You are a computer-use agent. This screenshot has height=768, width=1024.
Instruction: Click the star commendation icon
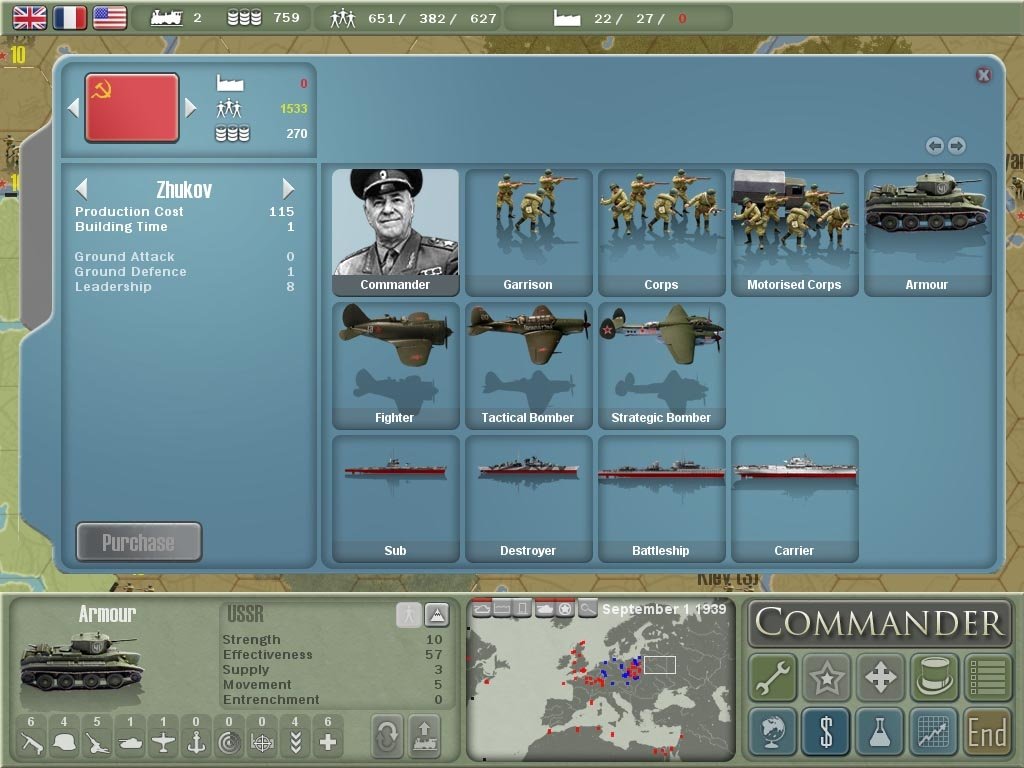826,676
